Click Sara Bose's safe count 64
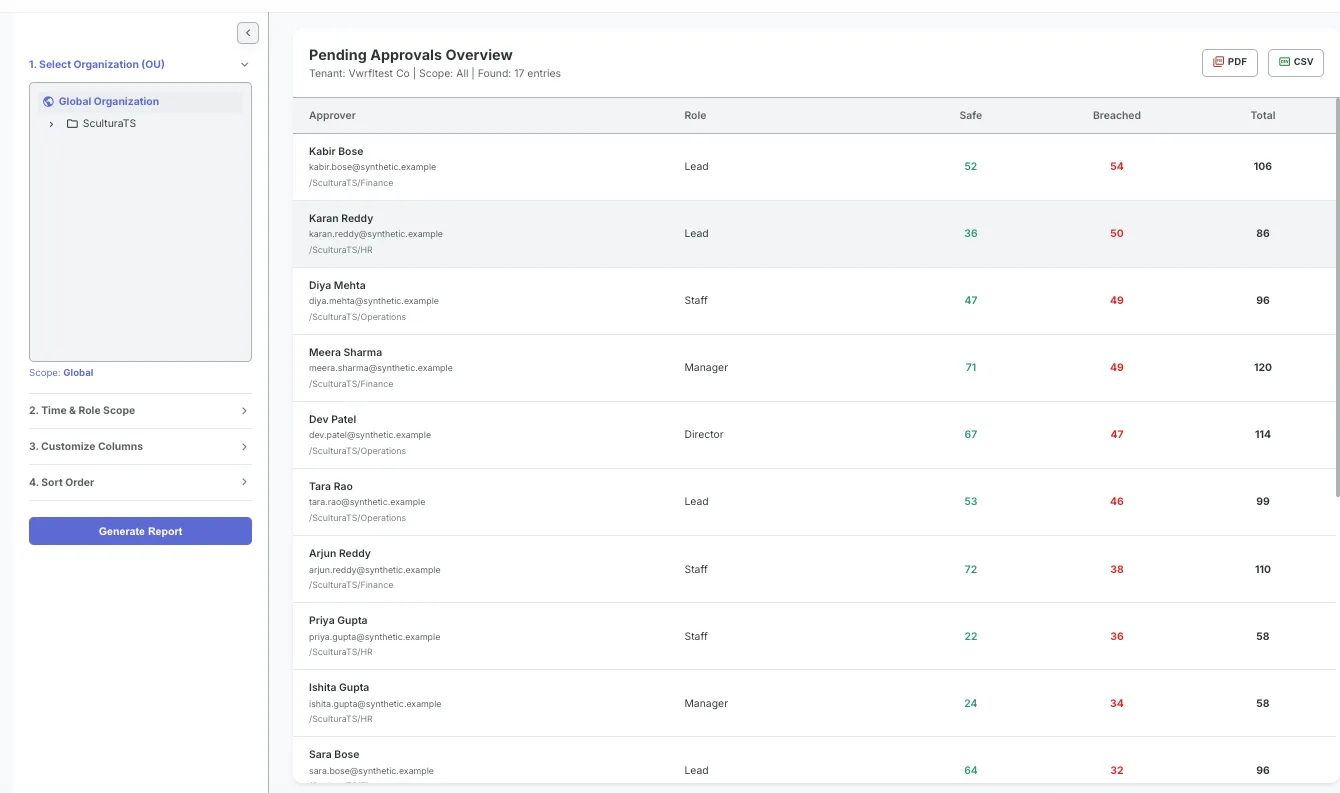Screen dimensions: 1340x793 971,771
